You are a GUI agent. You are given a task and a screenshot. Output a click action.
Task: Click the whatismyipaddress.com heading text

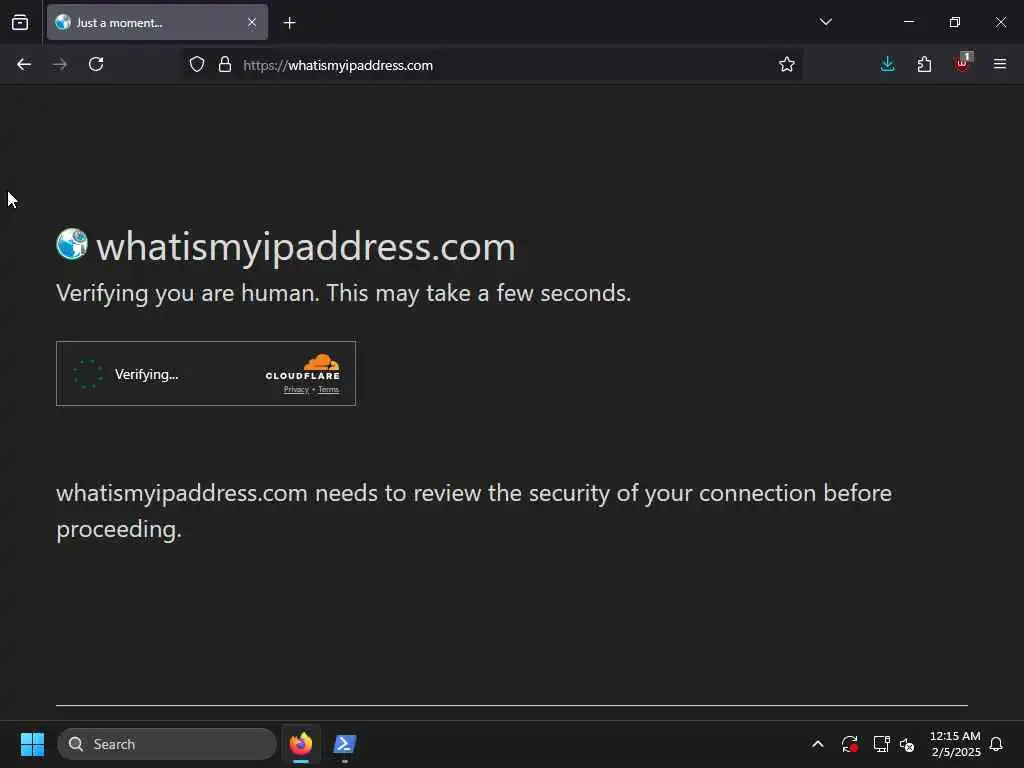(x=306, y=248)
